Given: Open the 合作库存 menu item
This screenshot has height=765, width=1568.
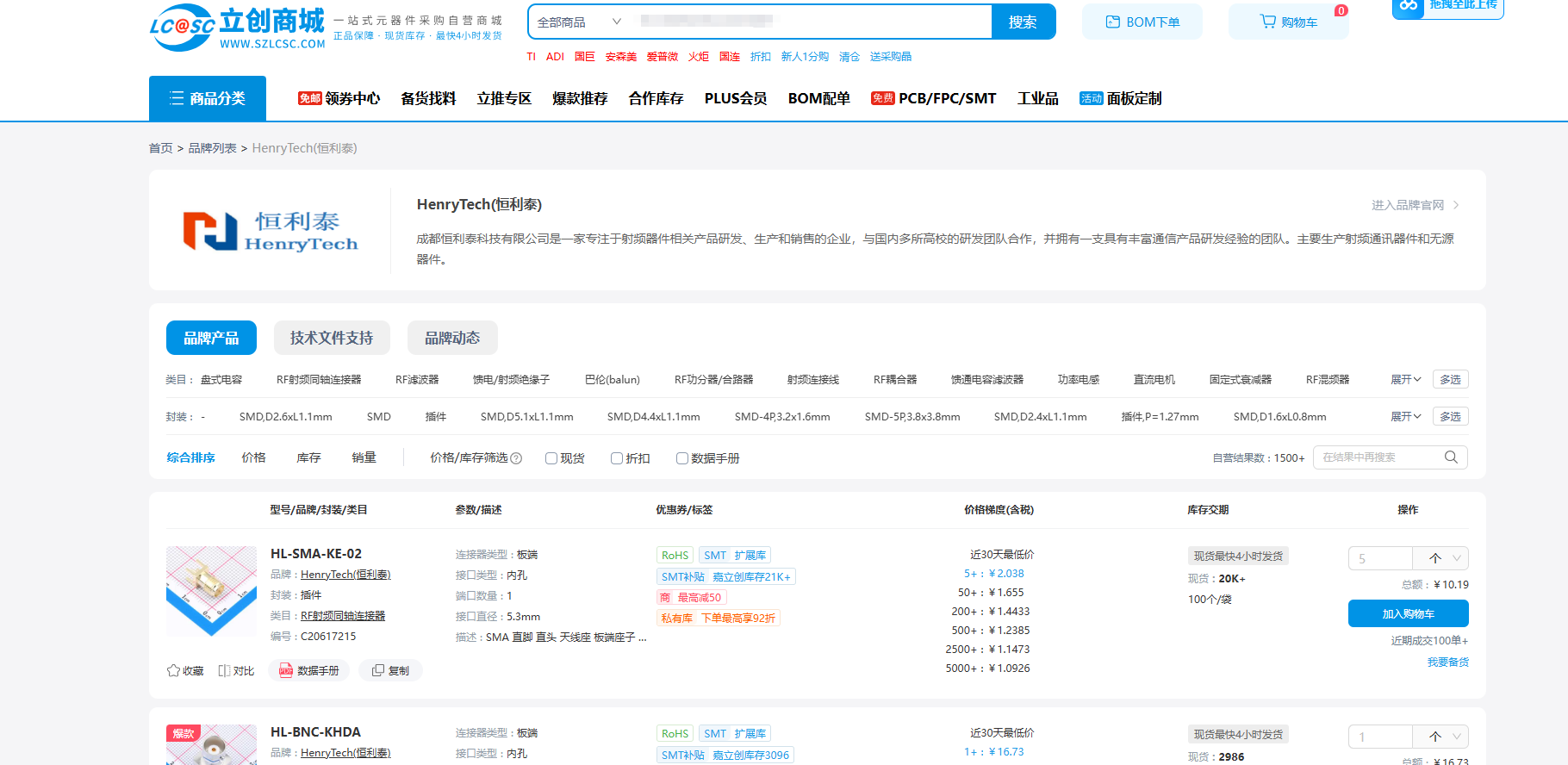Looking at the screenshot, I should point(656,98).
